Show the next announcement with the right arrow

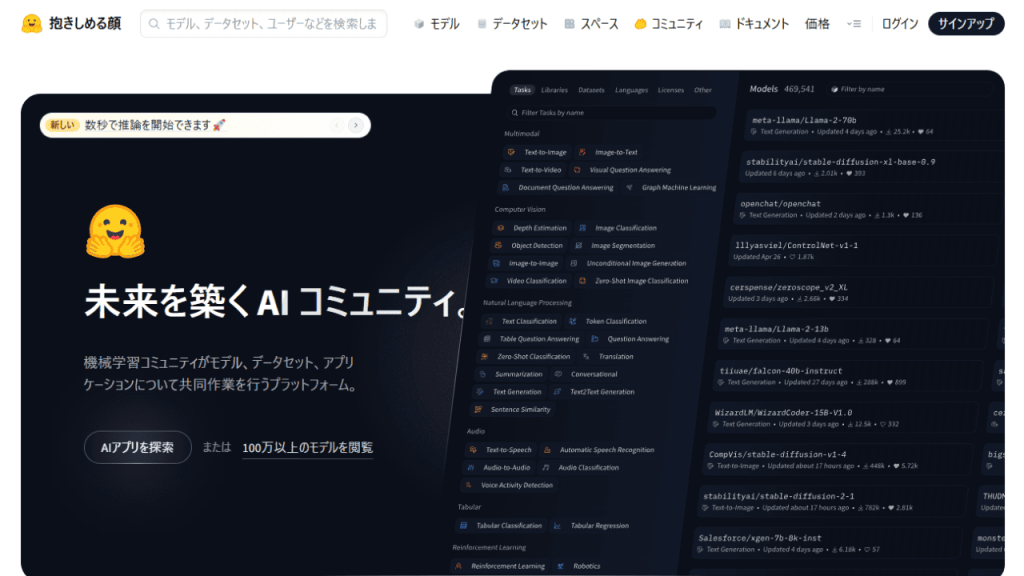pos(355,125)
